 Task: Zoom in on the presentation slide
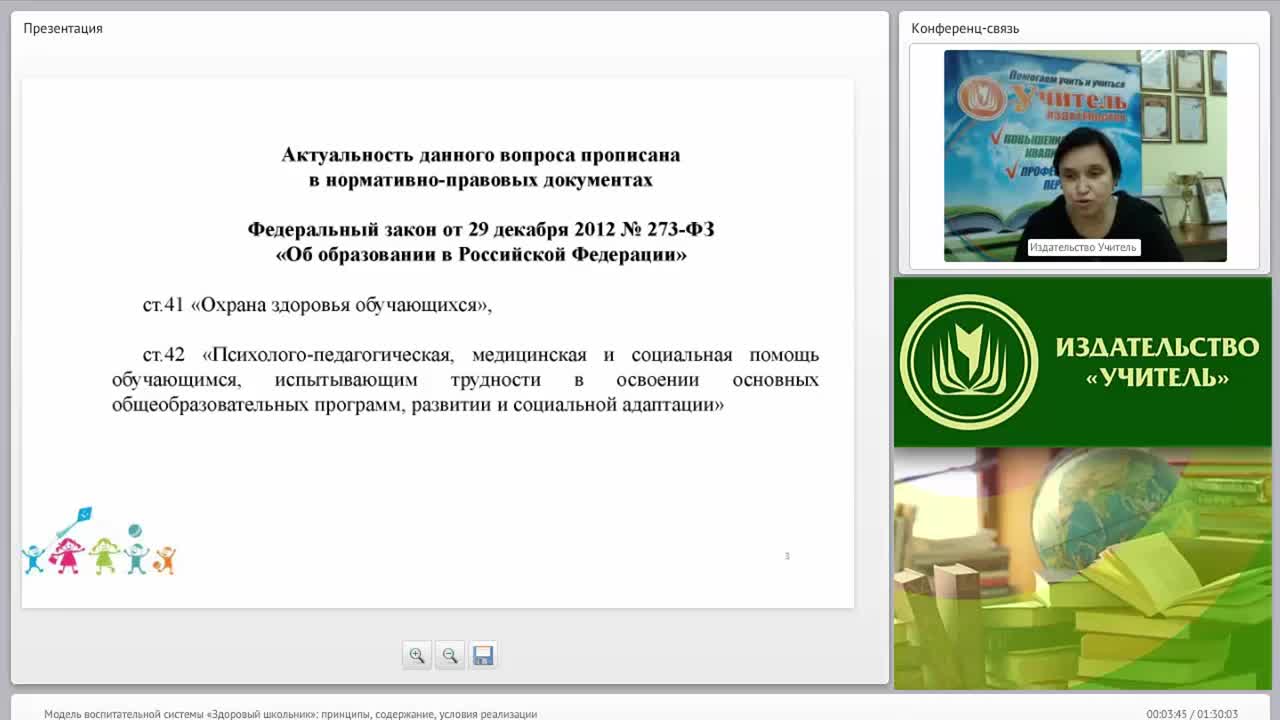(417, 655)
